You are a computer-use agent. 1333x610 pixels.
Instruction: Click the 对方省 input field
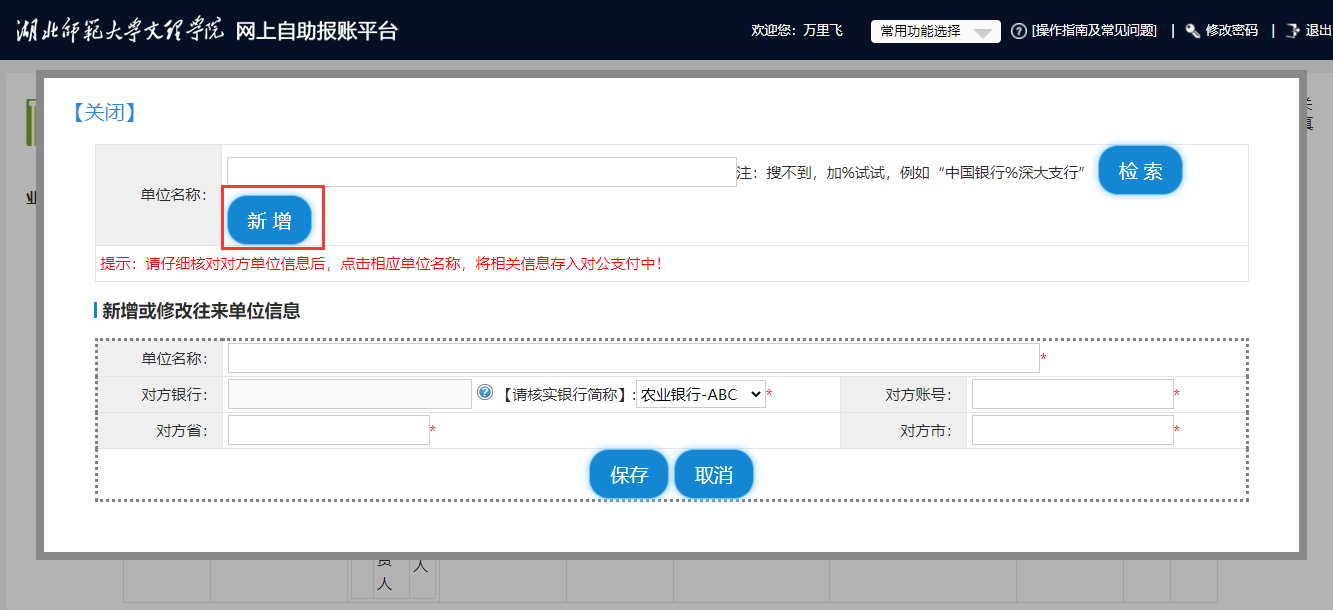pos(328,430)
